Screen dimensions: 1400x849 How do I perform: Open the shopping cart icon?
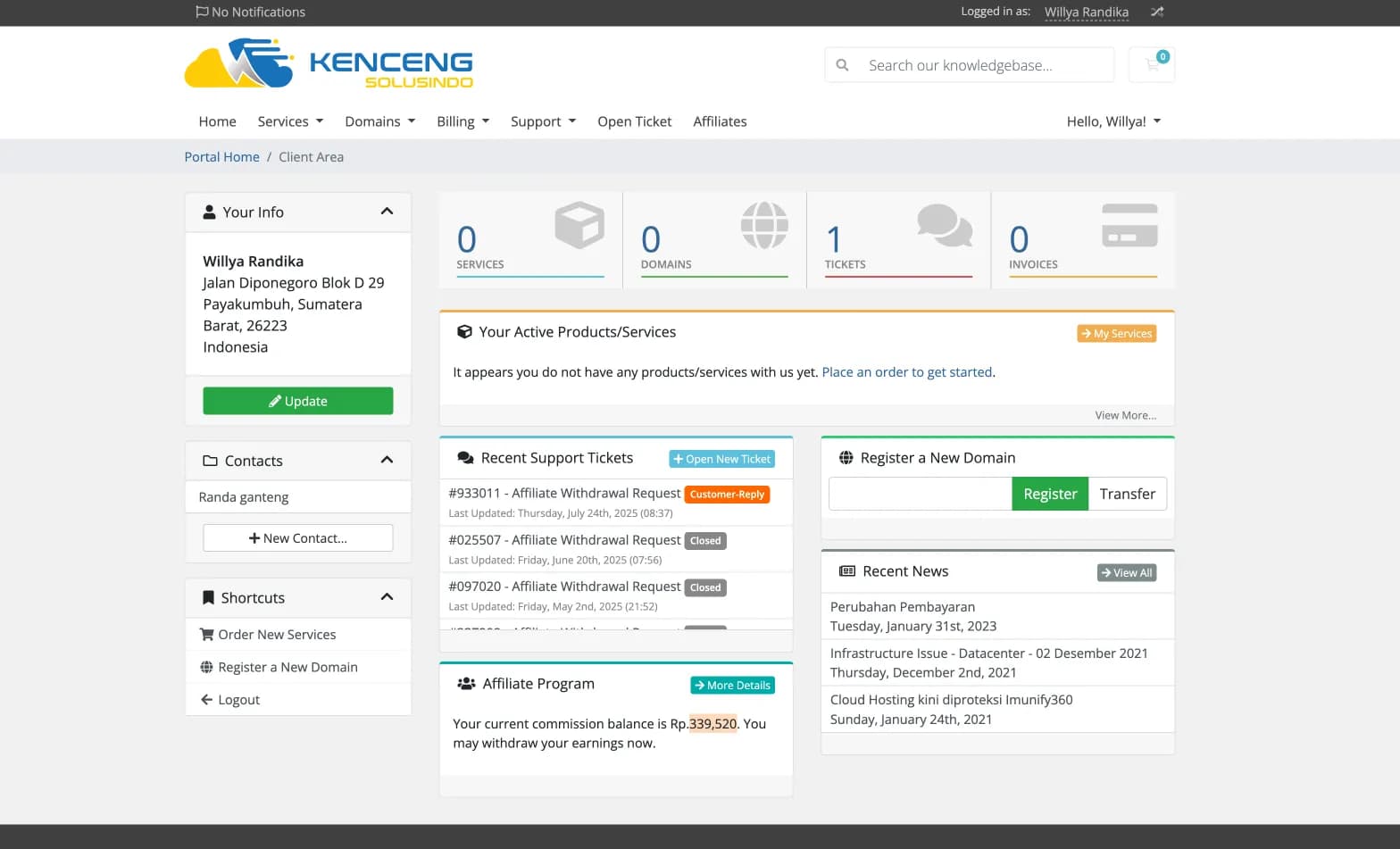[x=1151, y=65]
